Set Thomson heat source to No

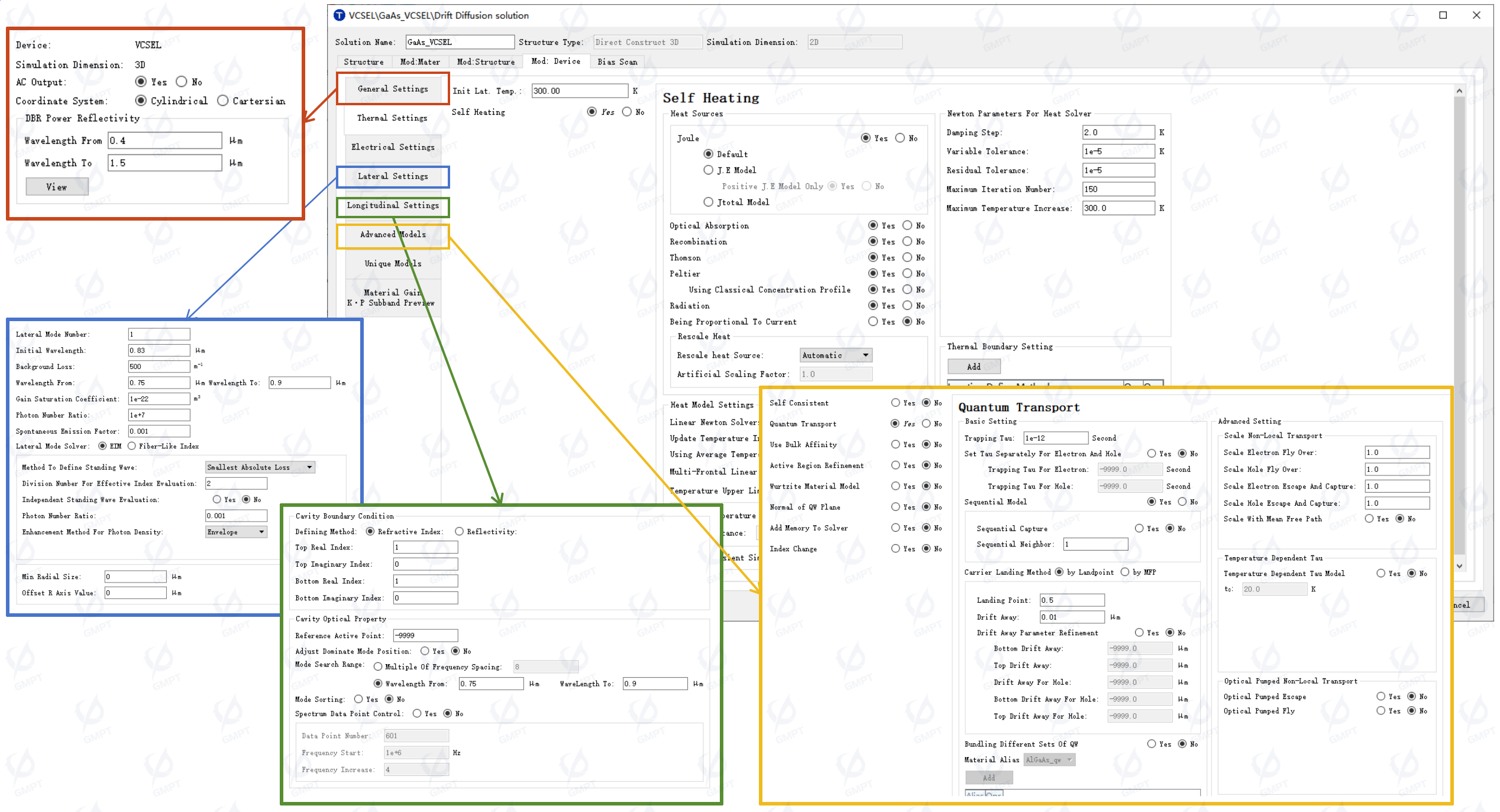coord(908,257)
